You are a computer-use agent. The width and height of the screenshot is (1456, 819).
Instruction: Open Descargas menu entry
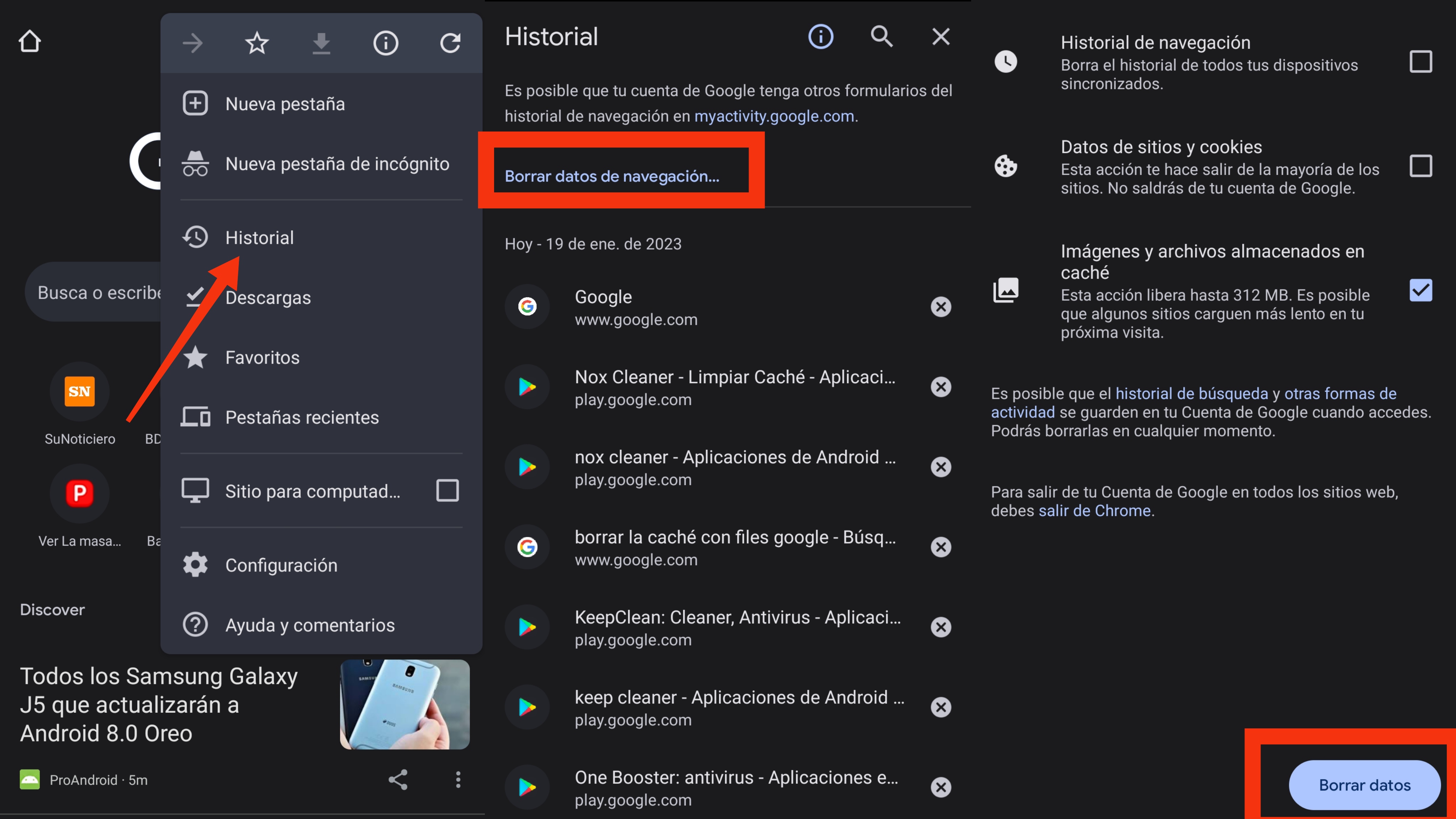click(x=321, y=297)
